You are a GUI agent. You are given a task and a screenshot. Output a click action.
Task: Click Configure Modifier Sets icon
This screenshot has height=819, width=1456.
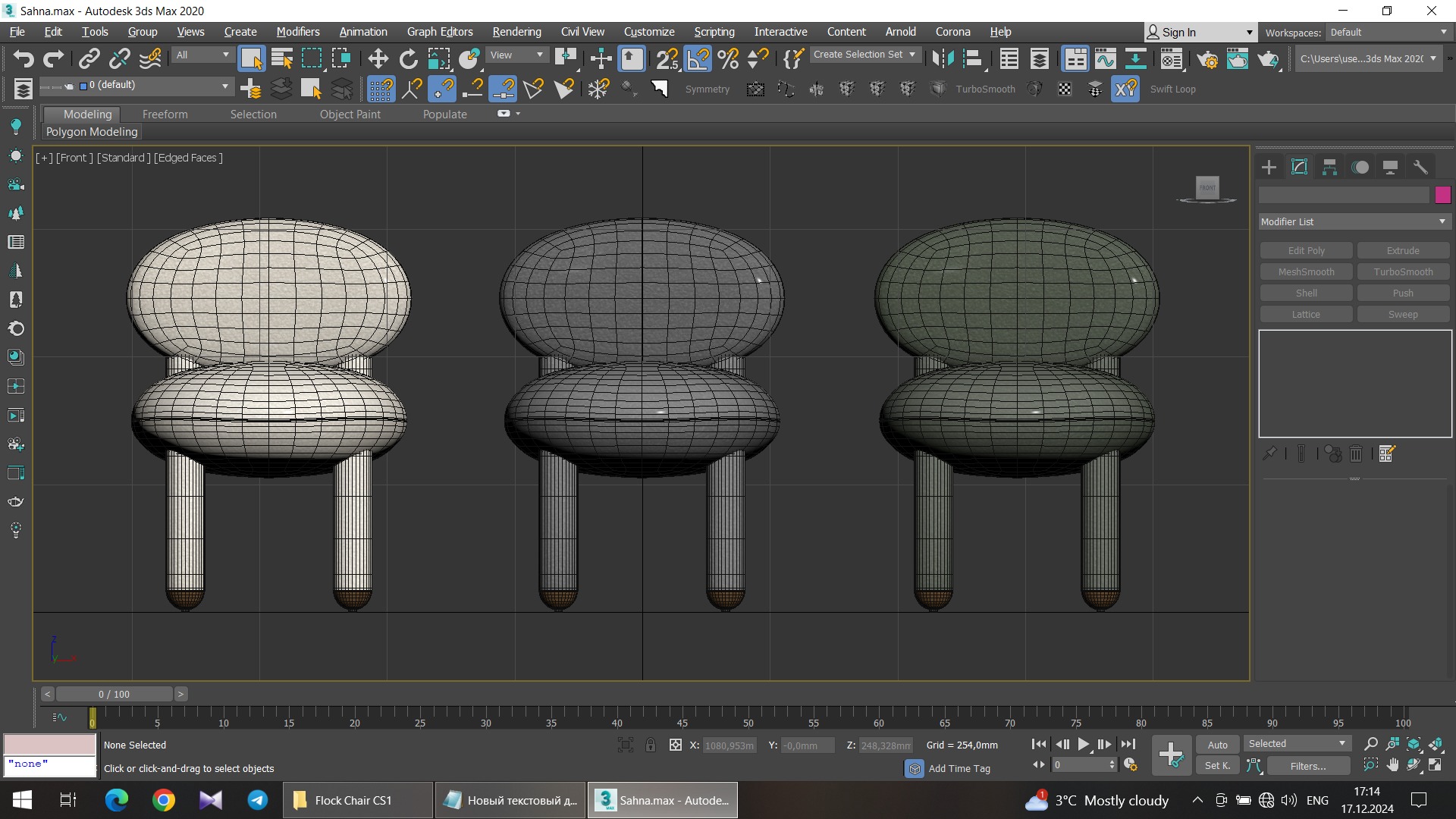(x=1387, y=453)
